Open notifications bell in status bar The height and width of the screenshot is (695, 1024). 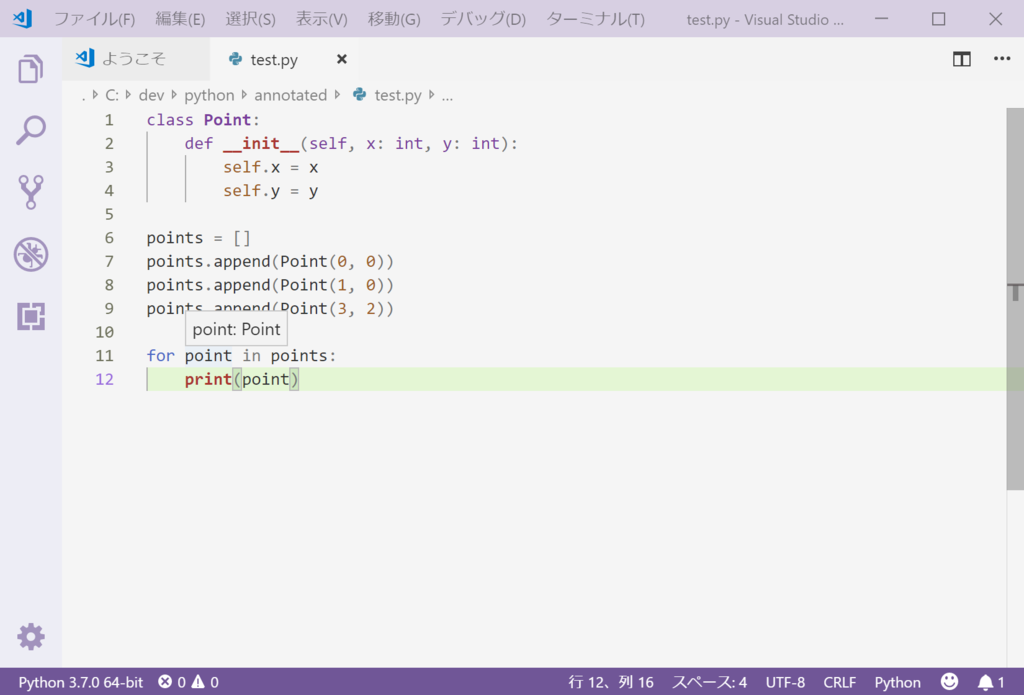(x=991, y=683)
